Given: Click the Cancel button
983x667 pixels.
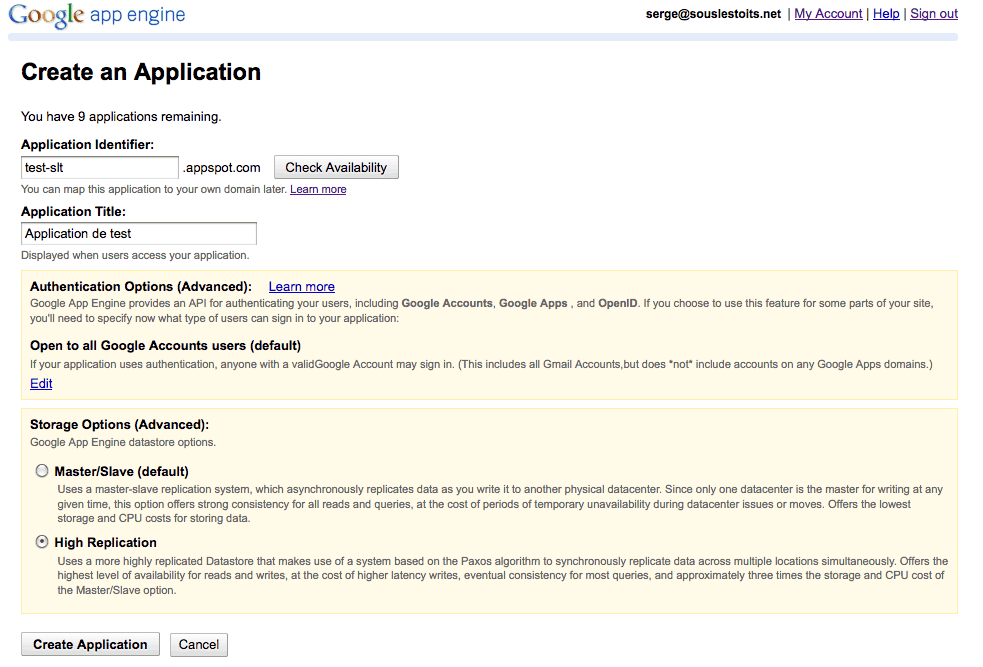Looking at the screenshot, I should 199,644.
